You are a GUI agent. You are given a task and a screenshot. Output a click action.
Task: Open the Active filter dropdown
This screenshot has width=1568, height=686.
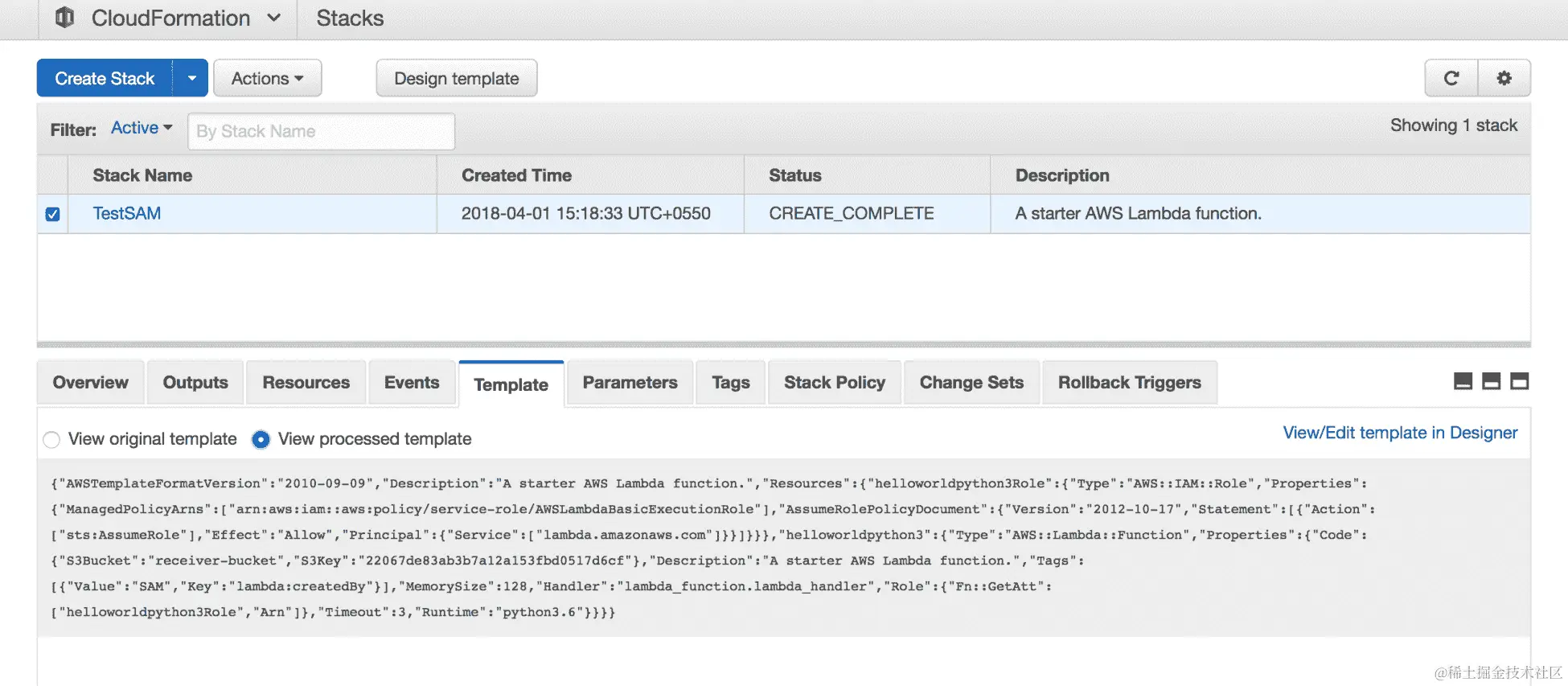[x=142, y=128]
